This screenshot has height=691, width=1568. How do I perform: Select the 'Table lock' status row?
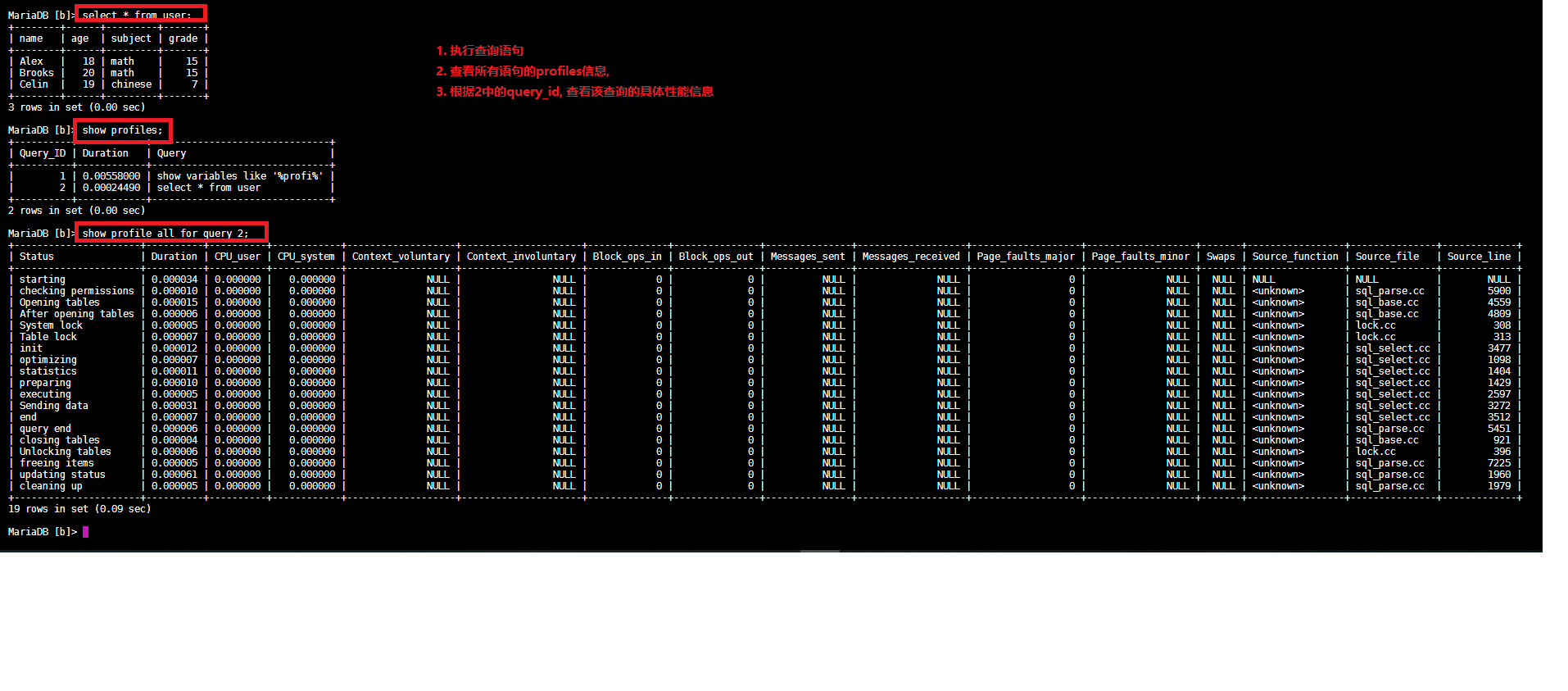coord(764,337)
